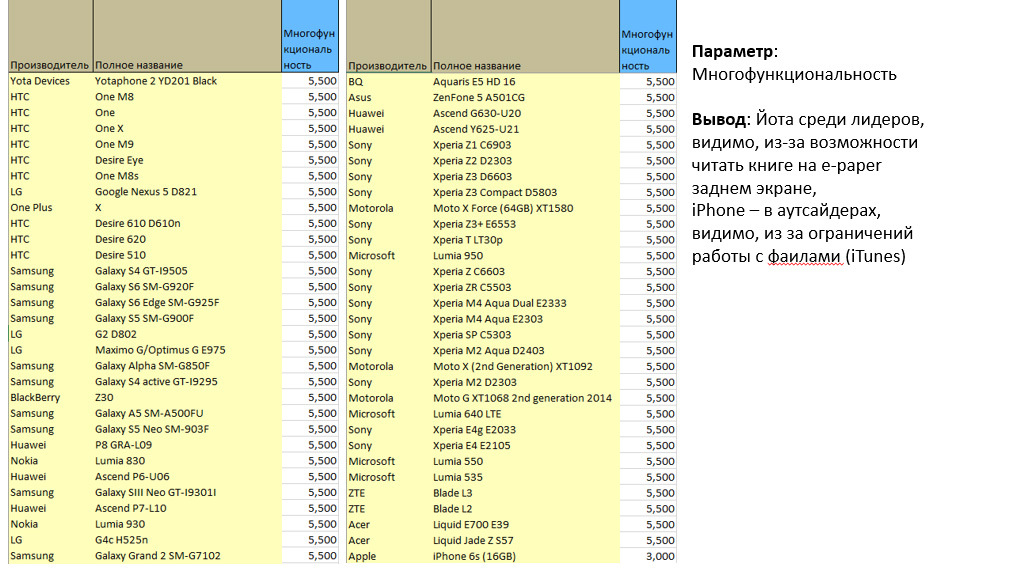Select Galaxy S6 SM-G920F cell
1013x568 pixels.
coord(187,287)
